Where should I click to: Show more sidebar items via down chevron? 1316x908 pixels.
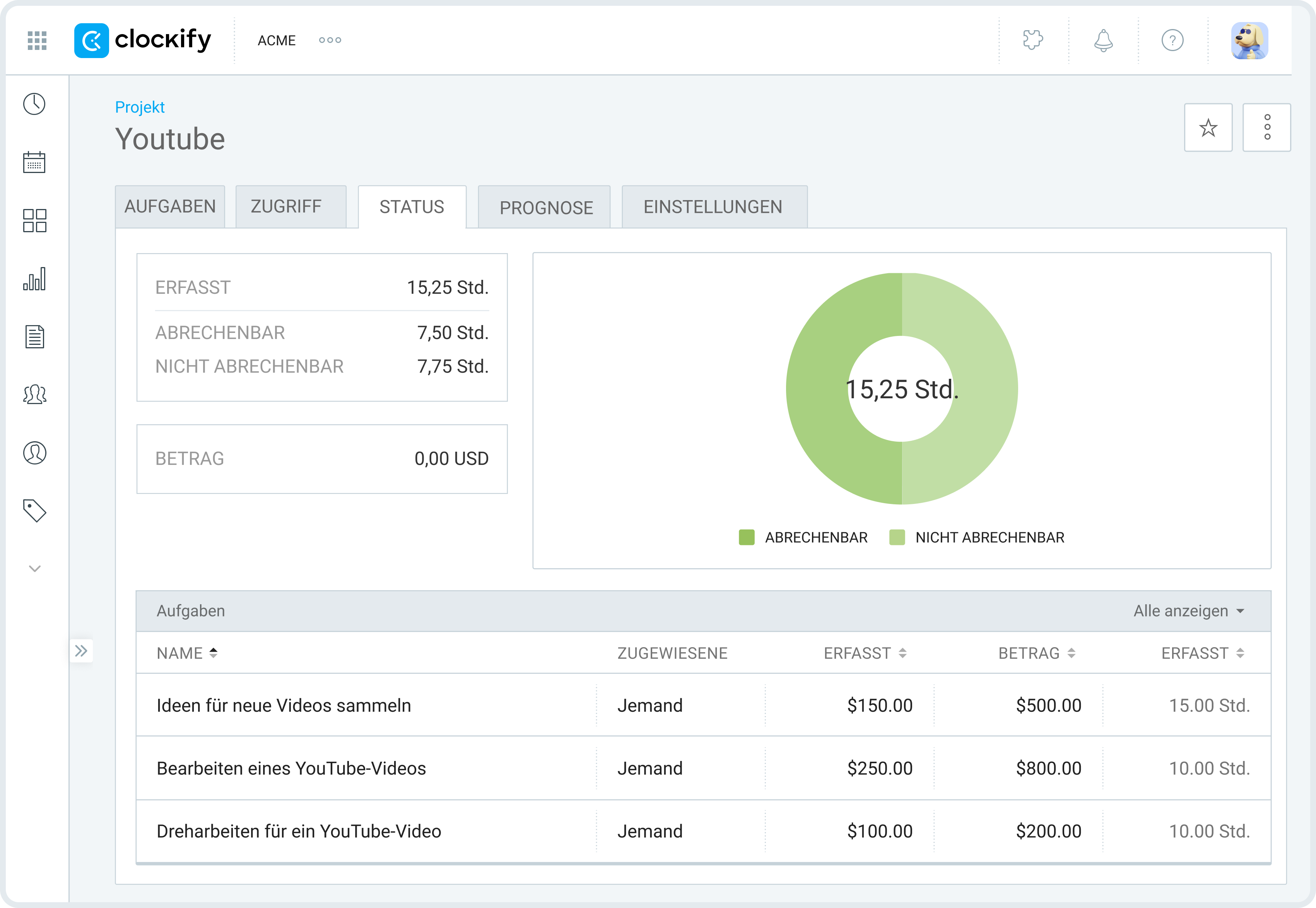tap(35, 568)
